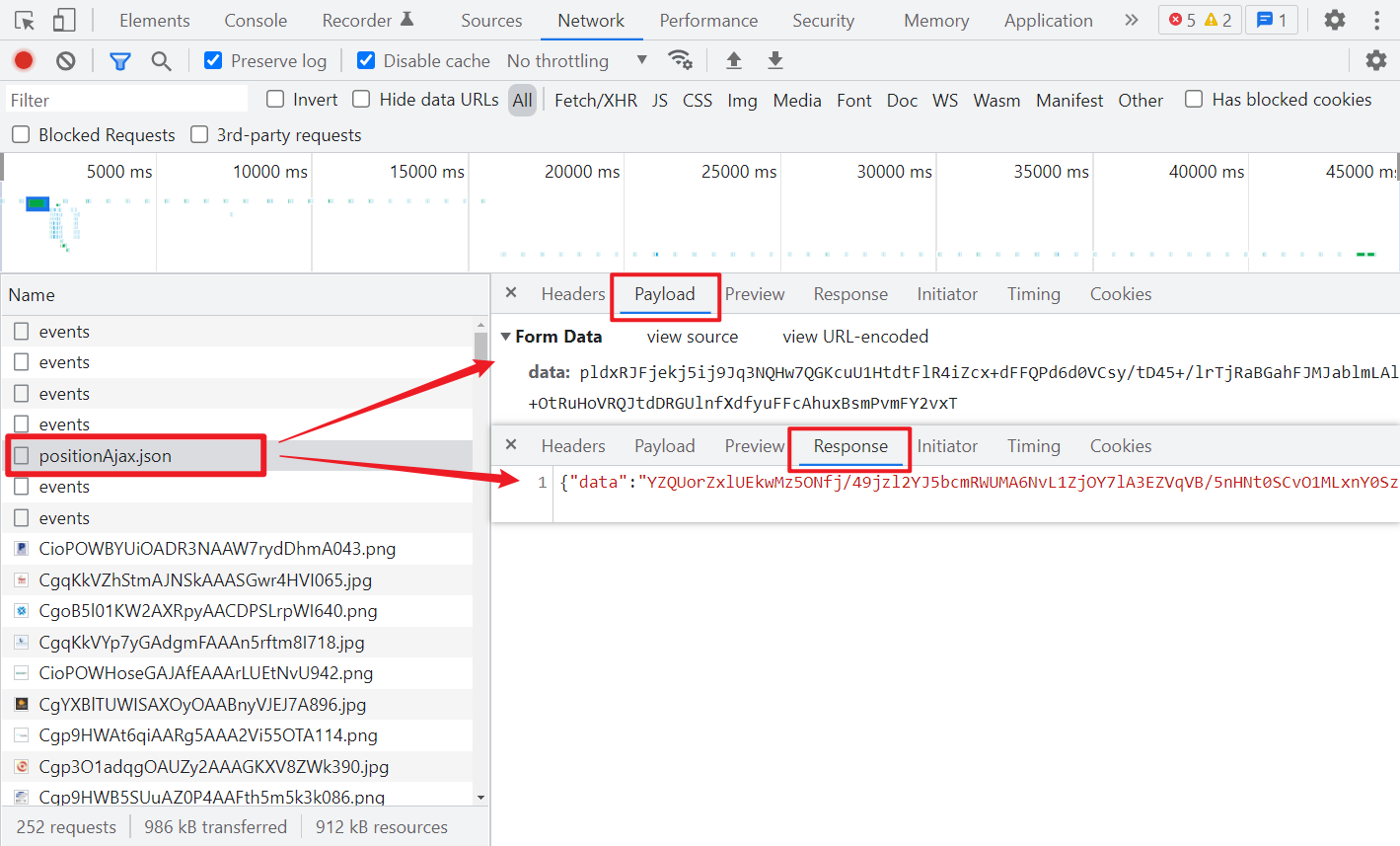
Task: Filter by WS type
Action: point(945,100)
